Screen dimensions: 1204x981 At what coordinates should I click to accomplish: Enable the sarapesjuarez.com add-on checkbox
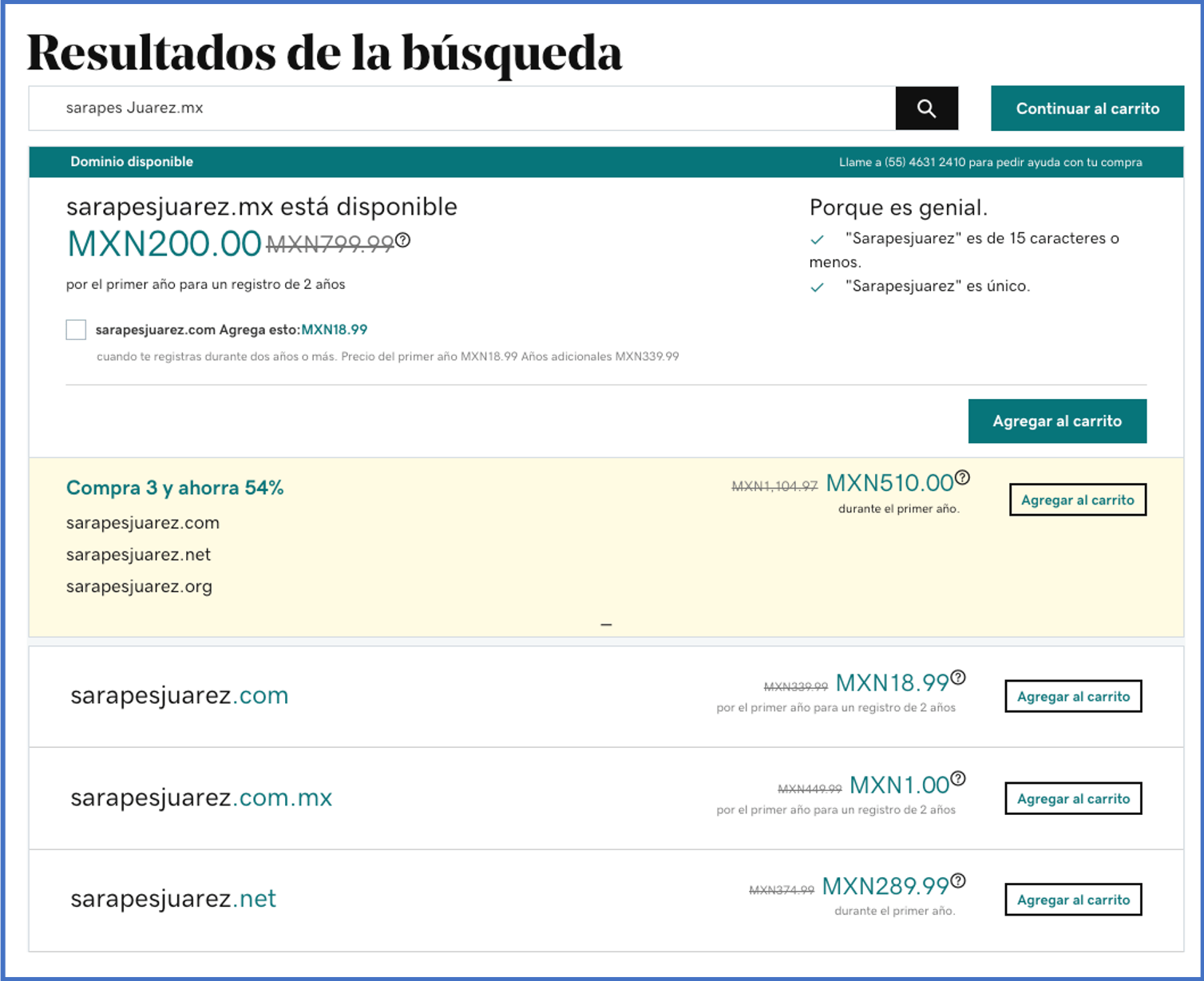coord(76,329)
